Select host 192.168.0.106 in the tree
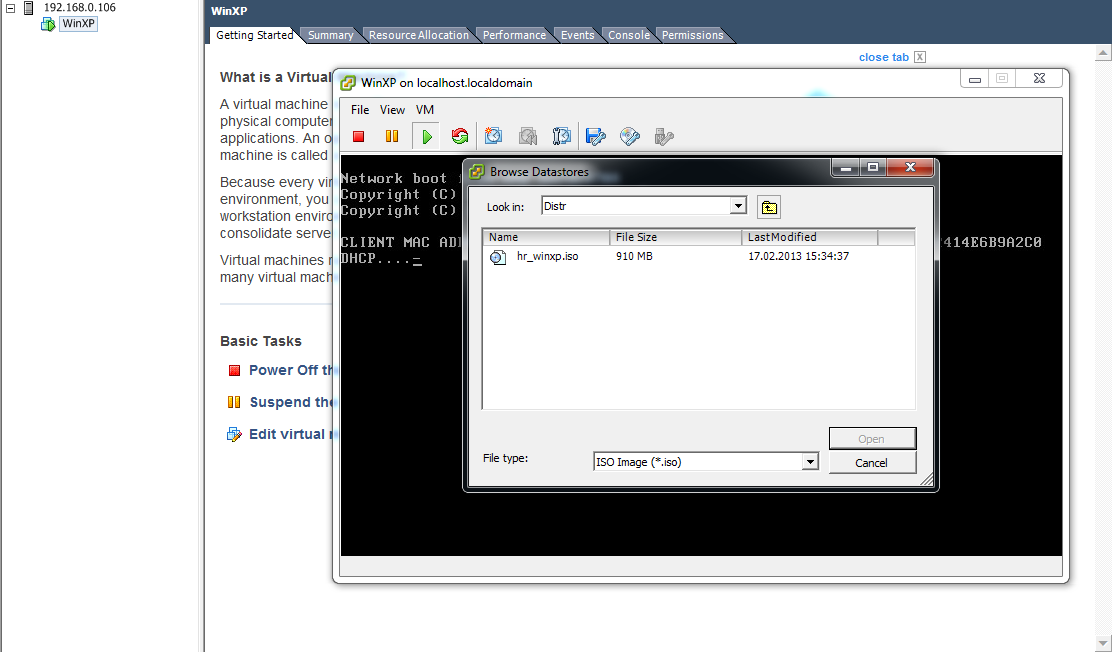Image resolution: width=1112 pixels, height=652 pixels. (79, 8)
